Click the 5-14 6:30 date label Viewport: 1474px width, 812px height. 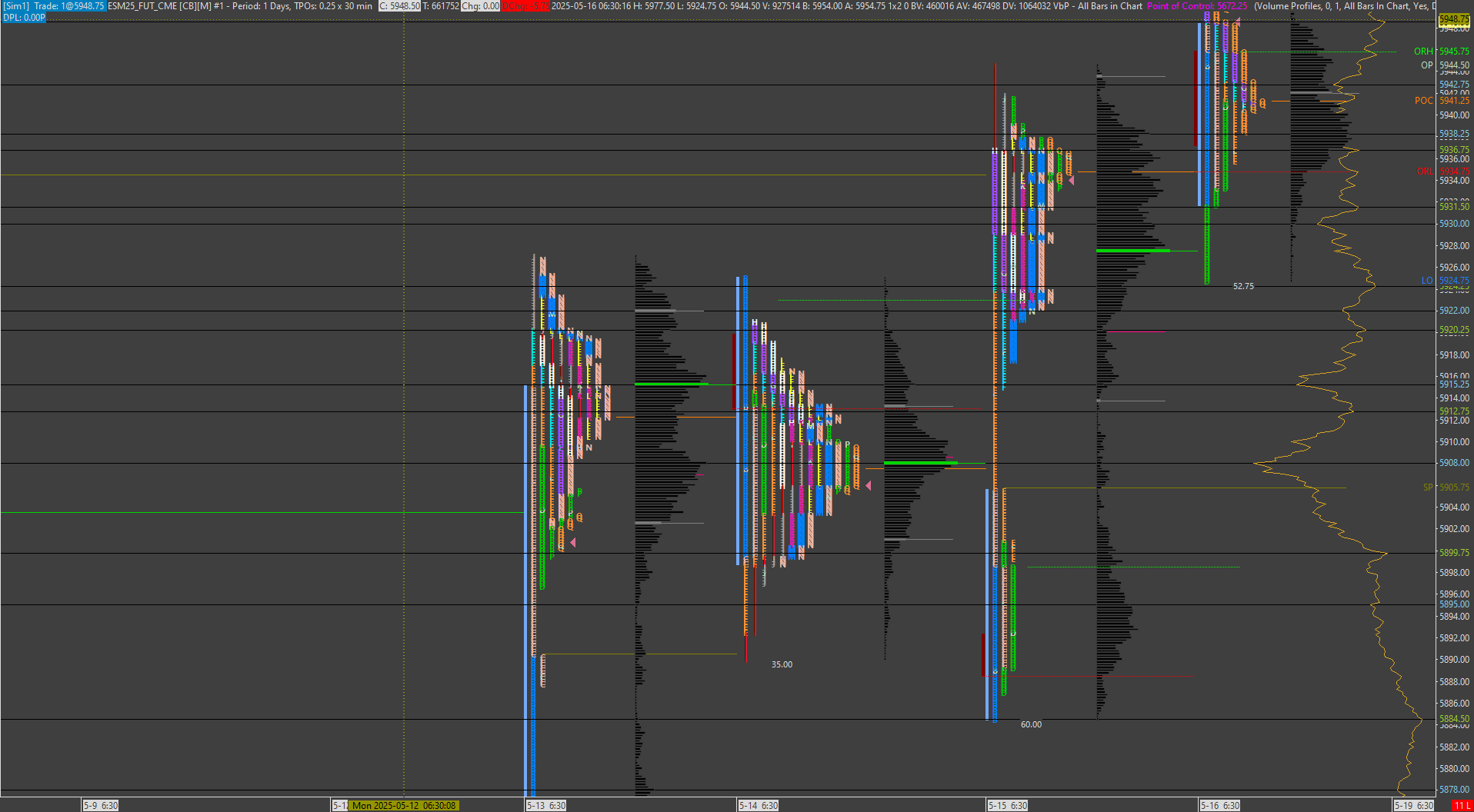759,805
